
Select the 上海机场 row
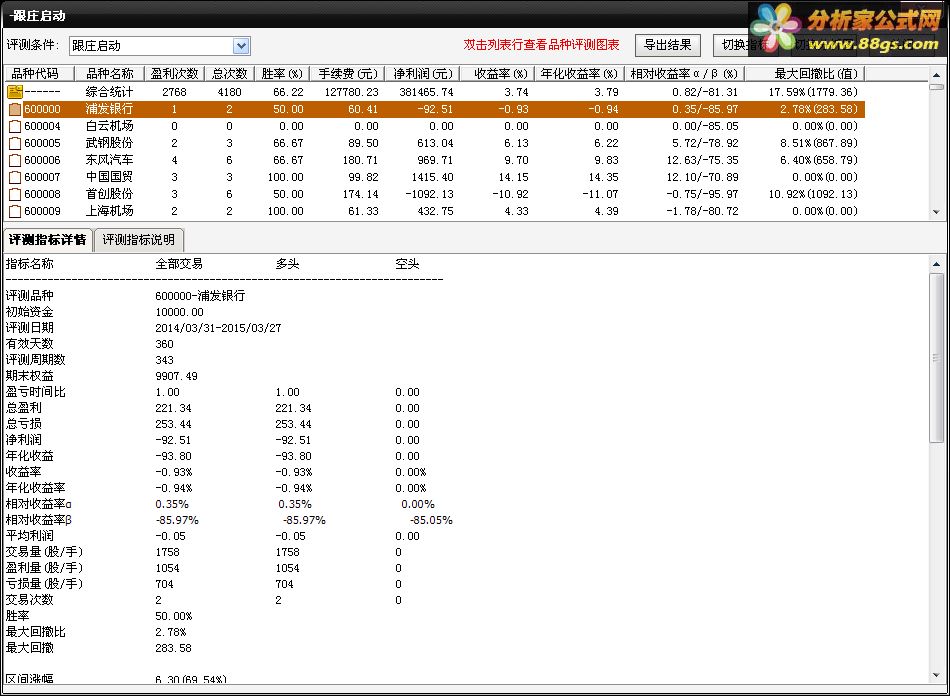click(434, 211)
